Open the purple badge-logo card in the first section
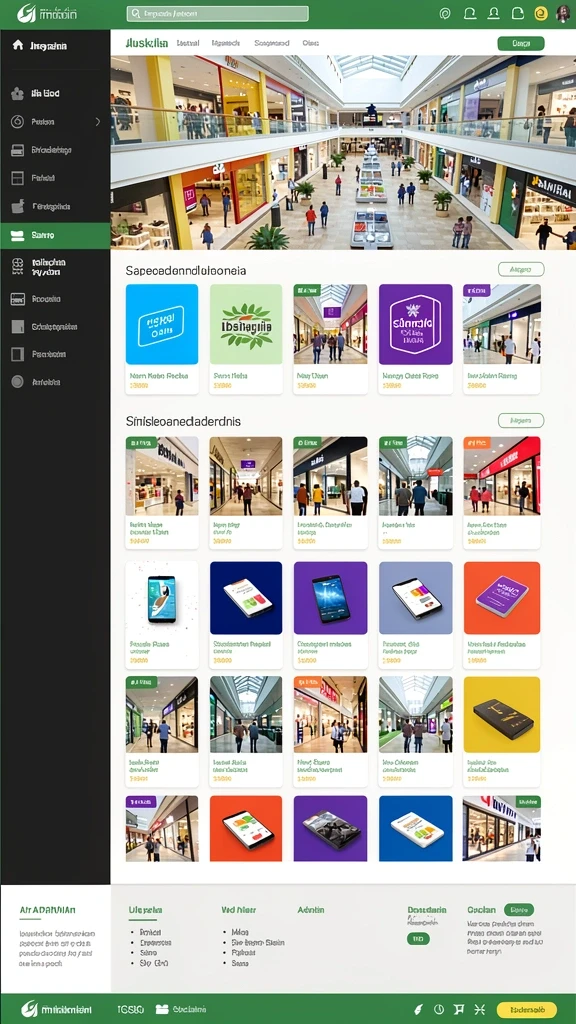This screenshot has width=576, height=1024. 415,324
